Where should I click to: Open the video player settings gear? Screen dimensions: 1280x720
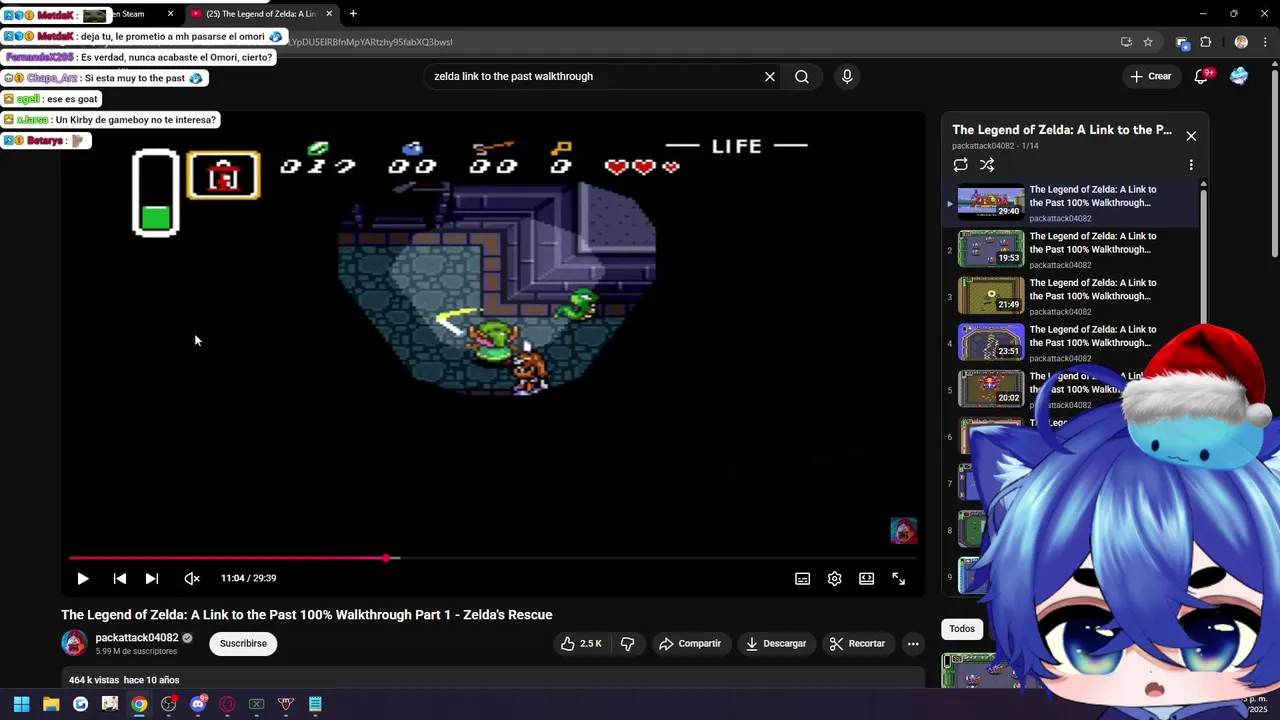[834, 578]
